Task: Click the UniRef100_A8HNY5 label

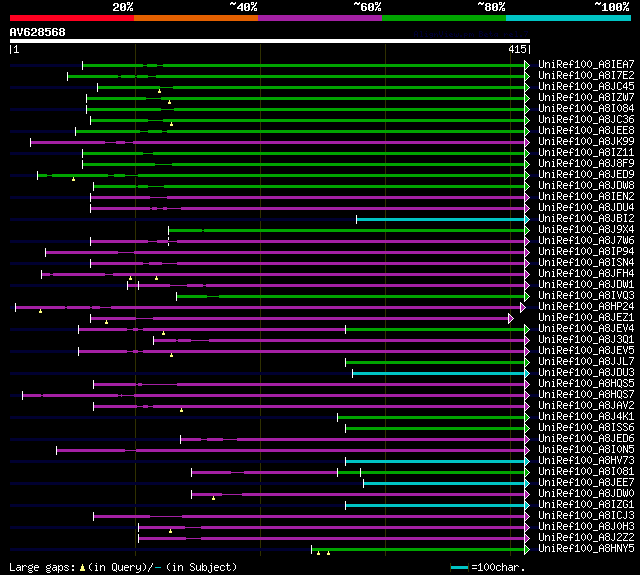Action: click(x=586, y=549)
